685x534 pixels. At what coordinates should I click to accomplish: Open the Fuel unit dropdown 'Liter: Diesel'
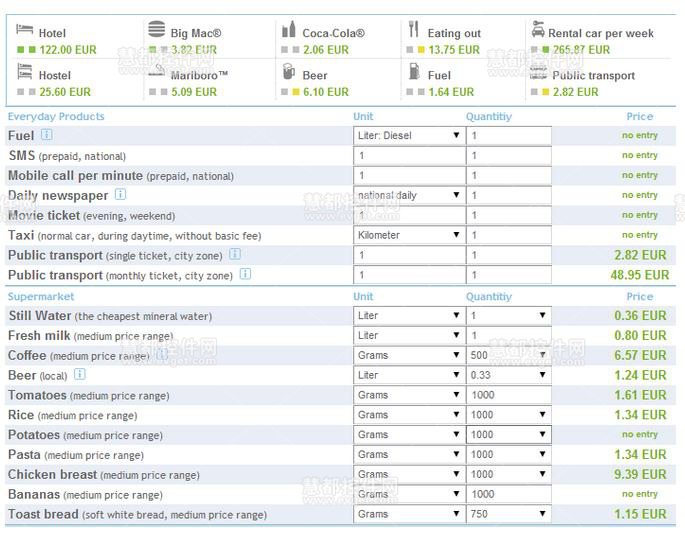408,135
